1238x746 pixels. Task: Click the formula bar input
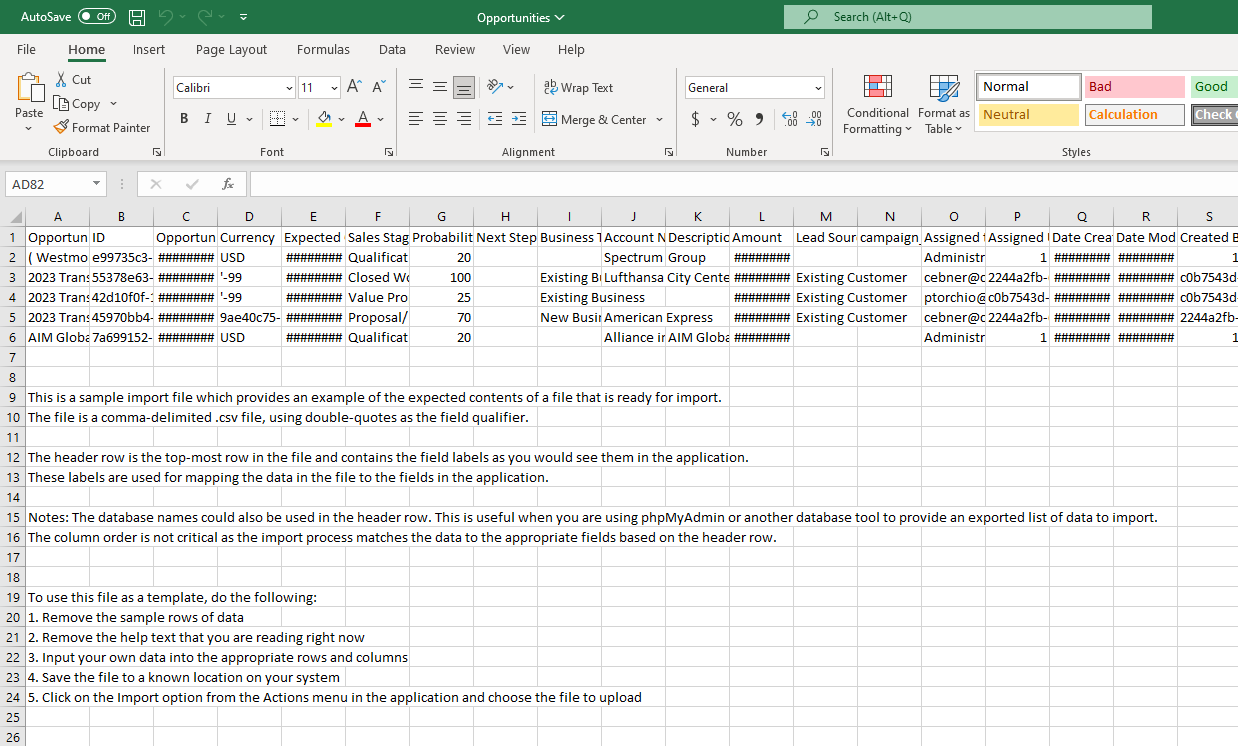click(x=743, y=184)
